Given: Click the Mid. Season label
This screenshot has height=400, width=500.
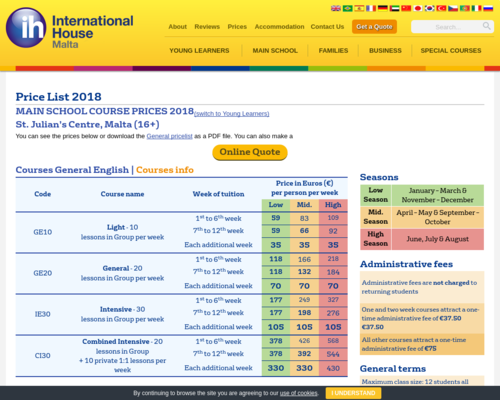Looking at the screenshot, I should click(x=376, y=217).
